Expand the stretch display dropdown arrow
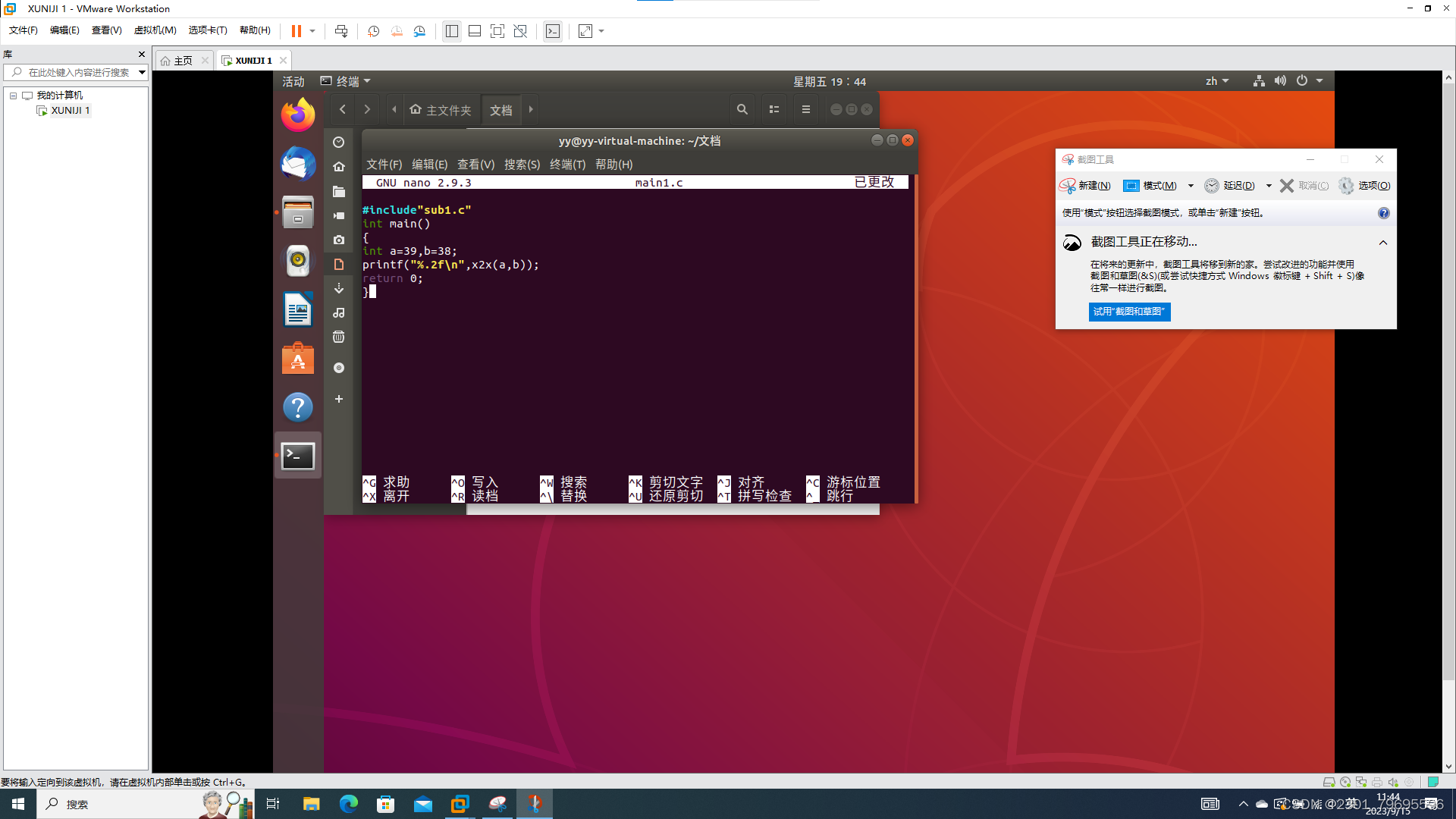This screenshot has height=819, width=1456. click(601, 31)
